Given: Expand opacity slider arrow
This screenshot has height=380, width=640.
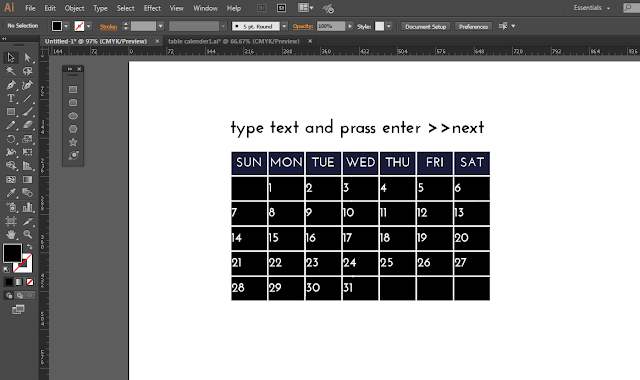Looking at the screenshot, I should (x=350, y=26).
